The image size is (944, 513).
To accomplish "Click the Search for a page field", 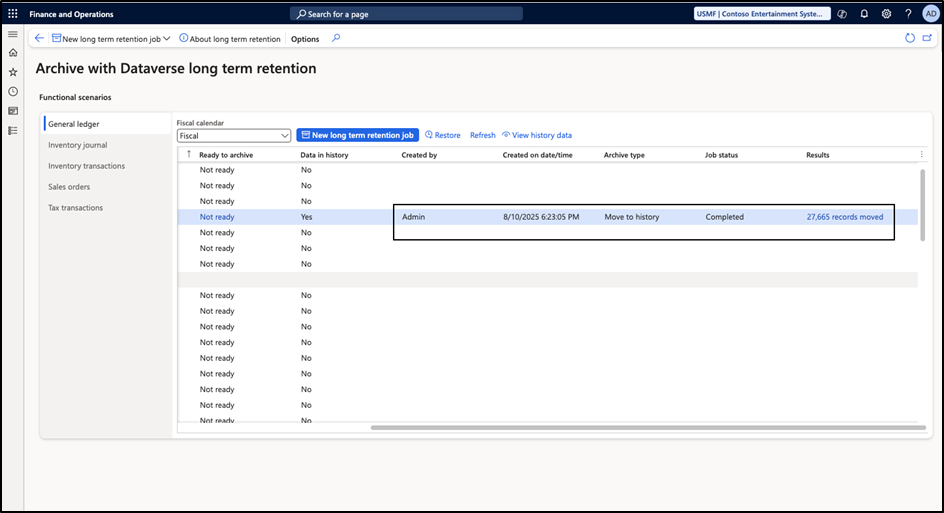I will pyautogui.click(x=406, y=14).
